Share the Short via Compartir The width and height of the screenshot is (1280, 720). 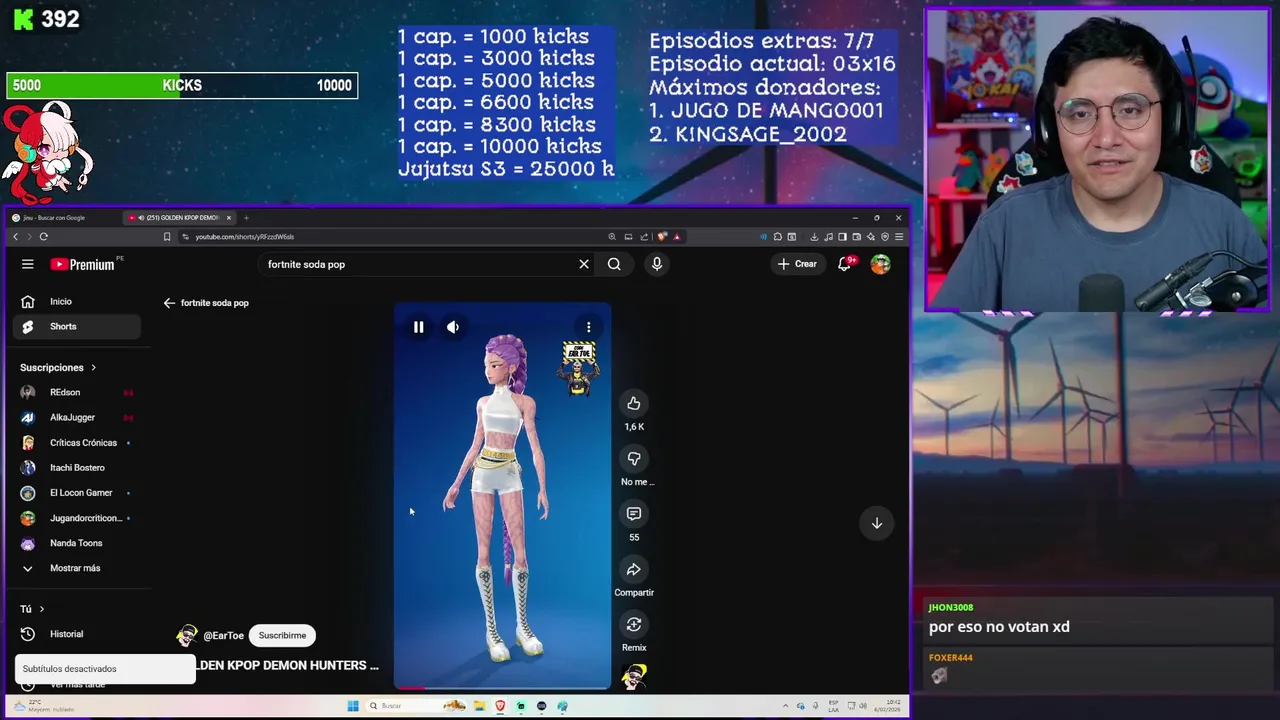(x=634, y=569)
